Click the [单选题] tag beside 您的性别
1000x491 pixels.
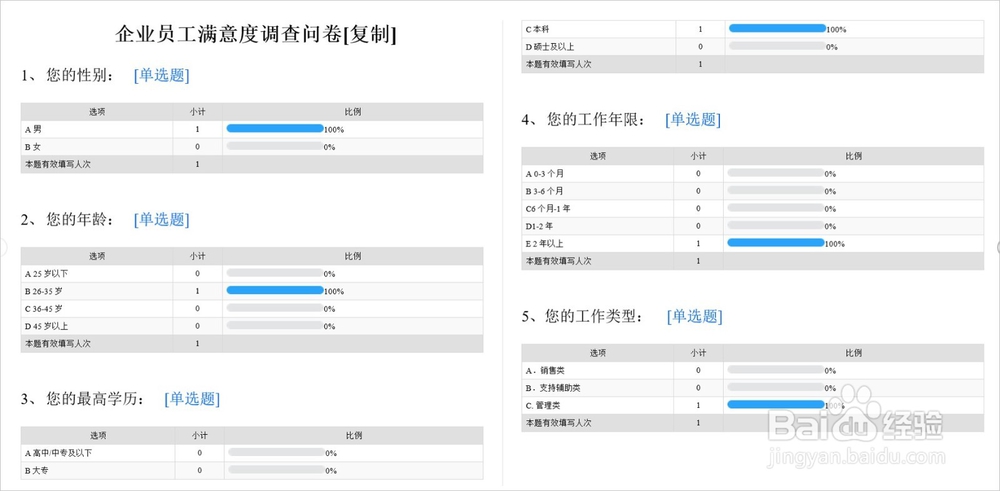click(161, 75)
